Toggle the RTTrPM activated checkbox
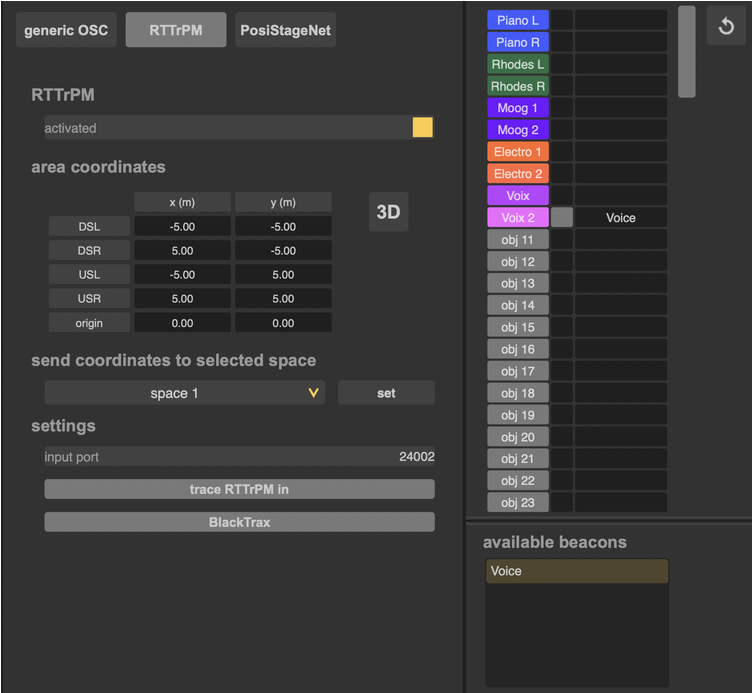Image resolution: width=752 pixels, height=693 pixels. (x=423, y=128)
